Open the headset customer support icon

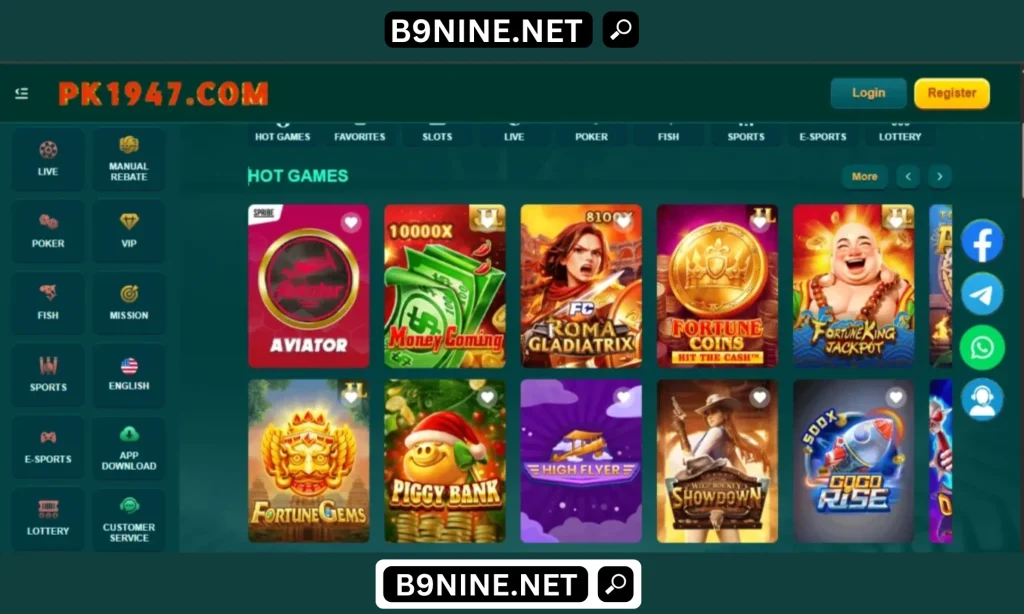pyautogui.click(x=982, y=400)
